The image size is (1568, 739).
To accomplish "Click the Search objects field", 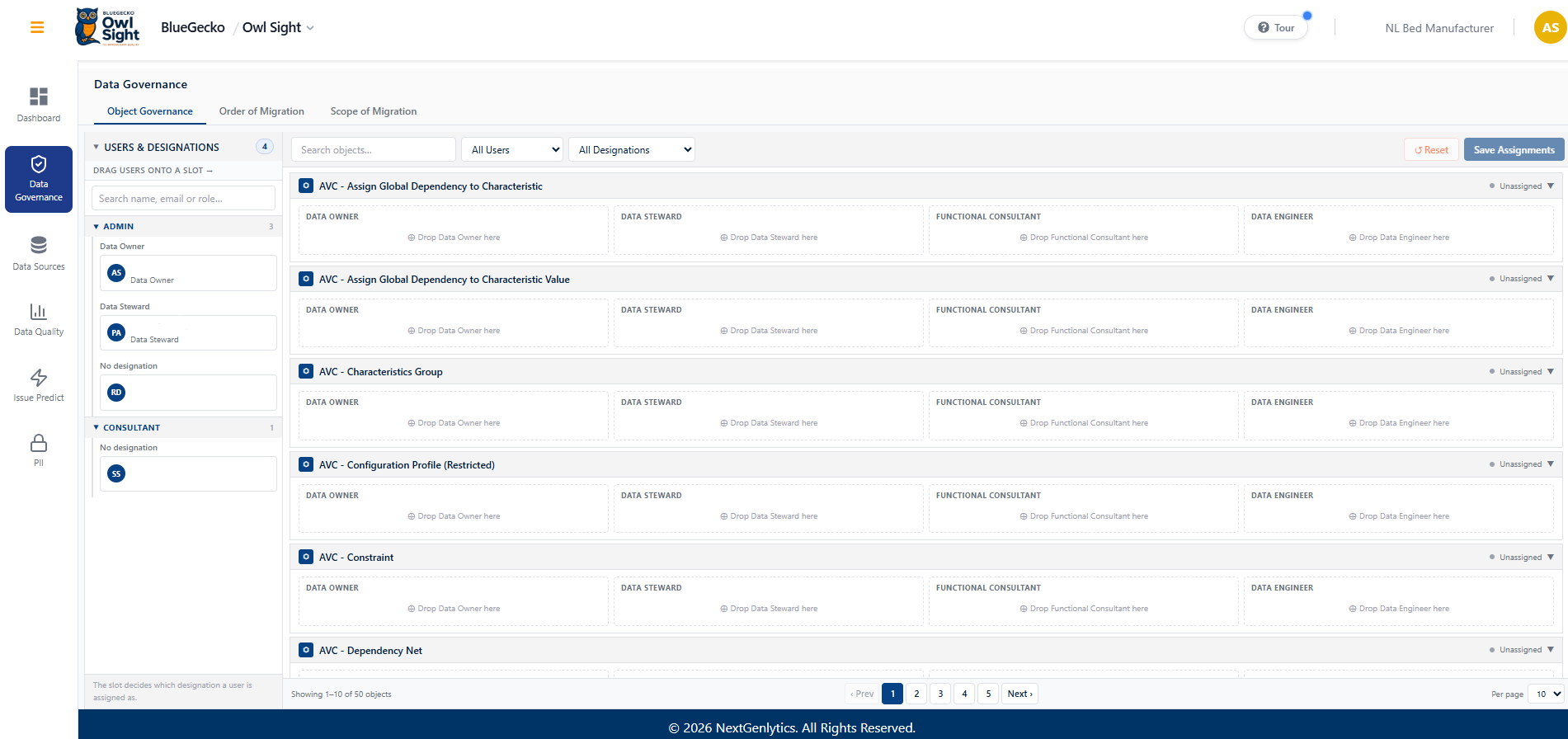I will [x=374, y=149].
